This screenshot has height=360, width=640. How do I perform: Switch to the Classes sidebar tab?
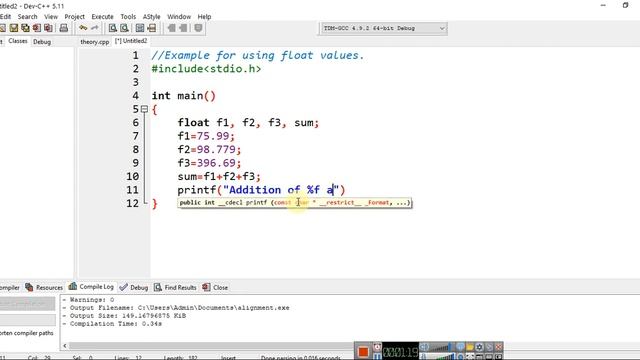(18, 41)
